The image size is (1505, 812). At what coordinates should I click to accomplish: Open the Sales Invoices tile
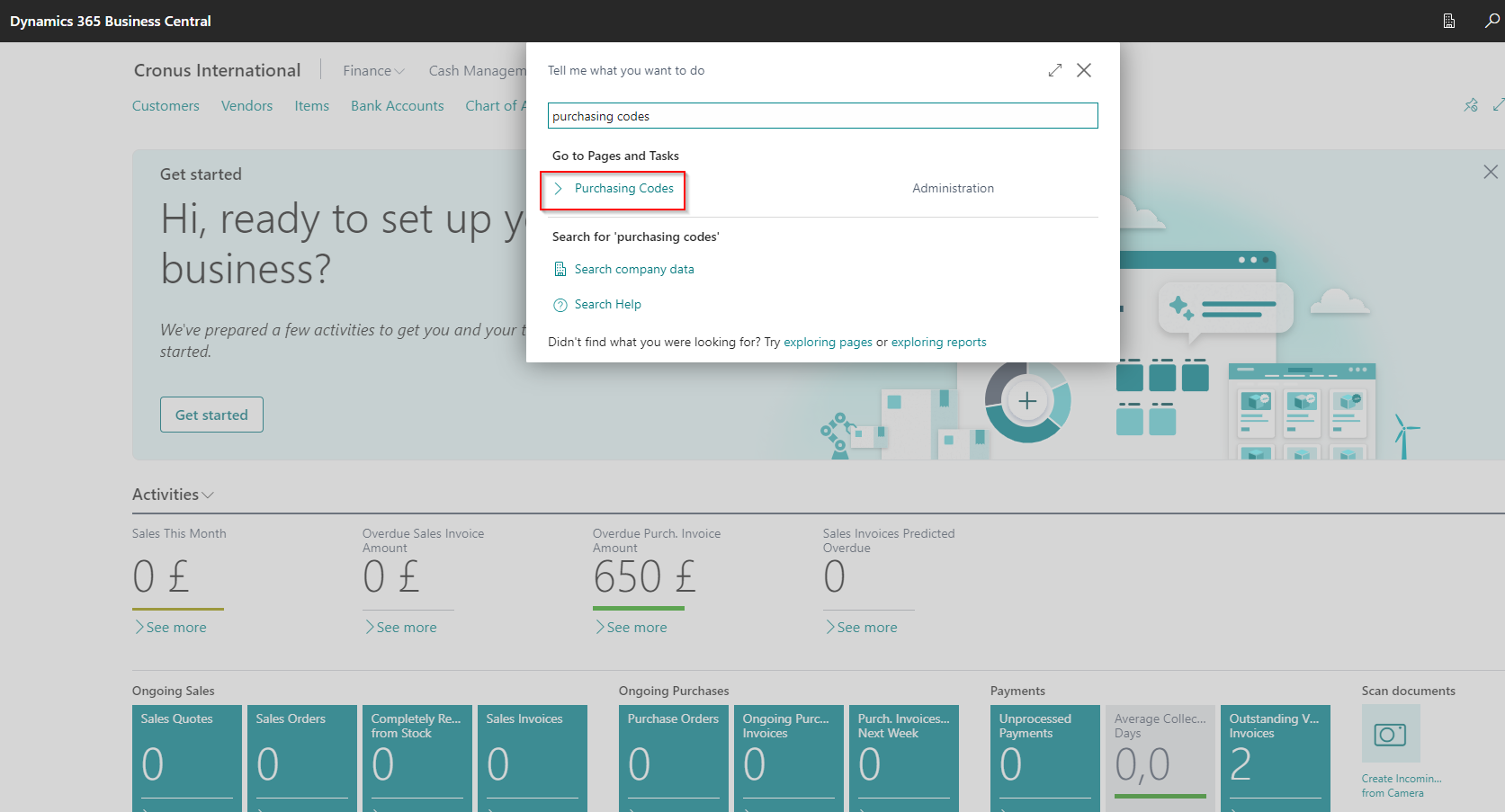533,758
